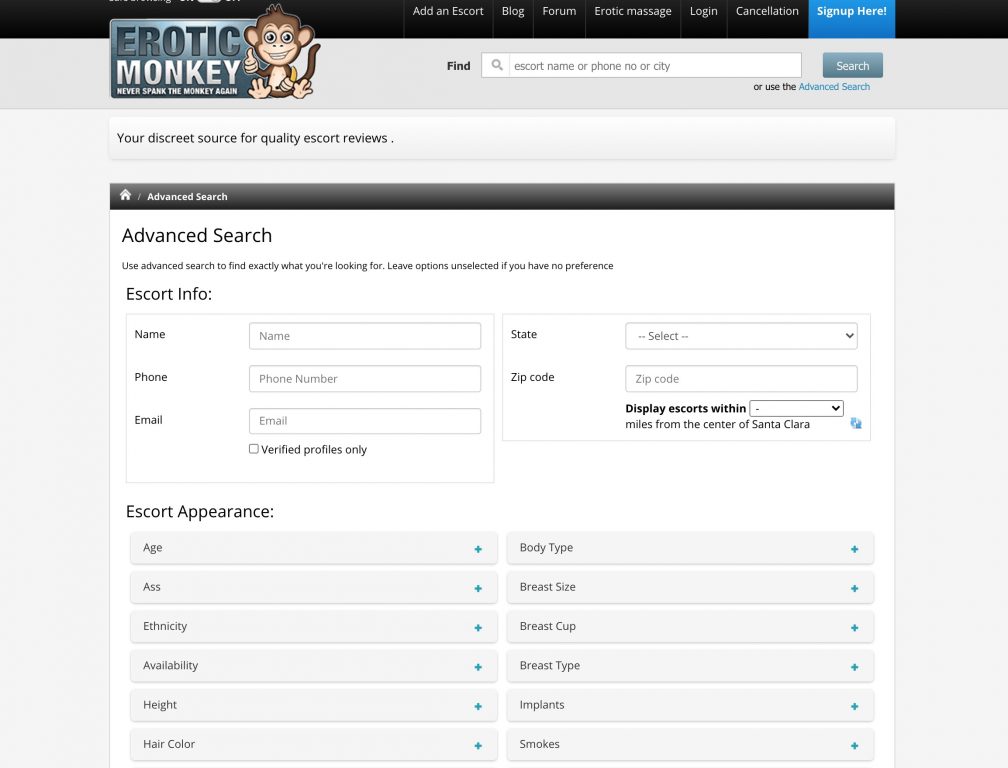1008x768 pixels.
Task: Follow the Advanced Search link under the Search button
Action: pos(834,87)
